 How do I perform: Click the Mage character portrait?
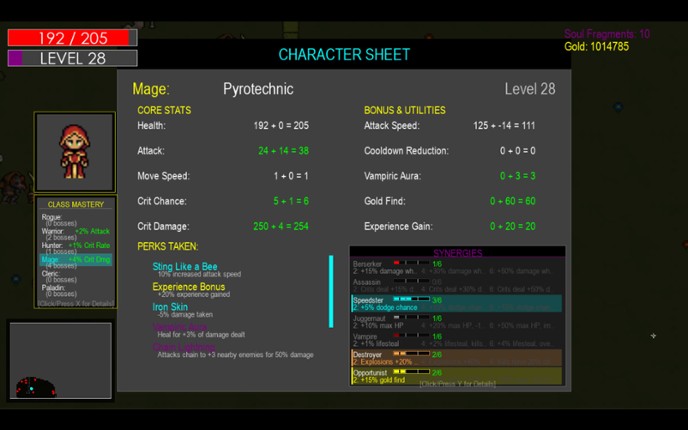(75, 152)
